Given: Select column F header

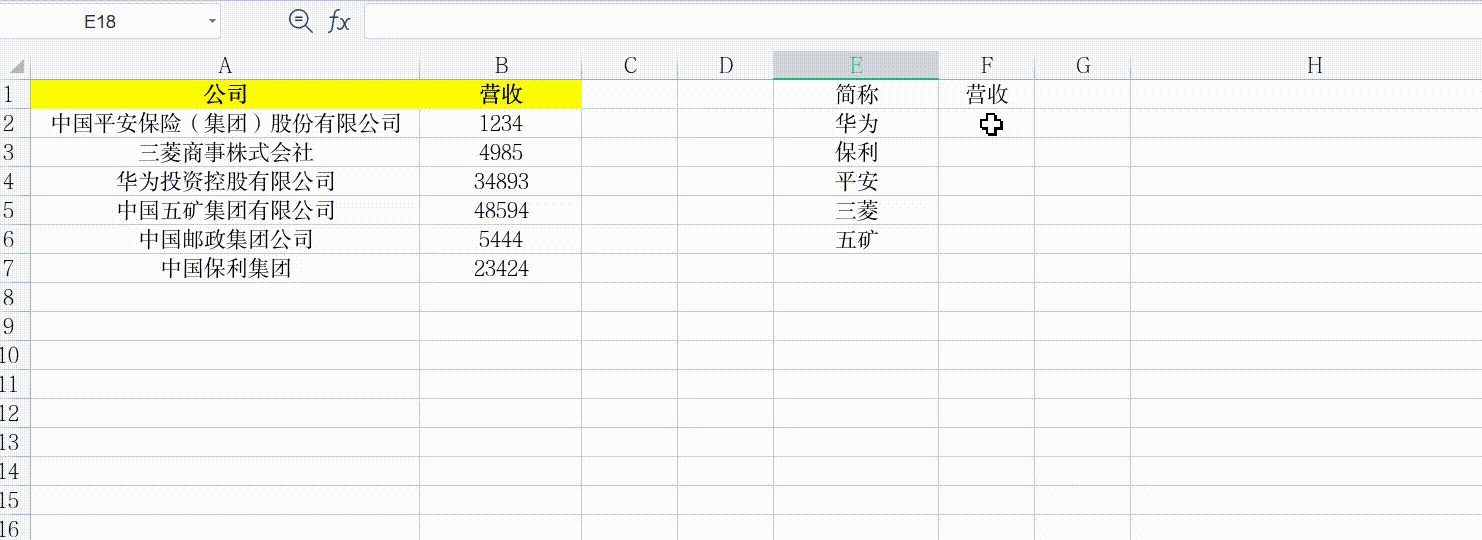Looking at the screenshot, I should pyautogui.click(x=987, y=66).
